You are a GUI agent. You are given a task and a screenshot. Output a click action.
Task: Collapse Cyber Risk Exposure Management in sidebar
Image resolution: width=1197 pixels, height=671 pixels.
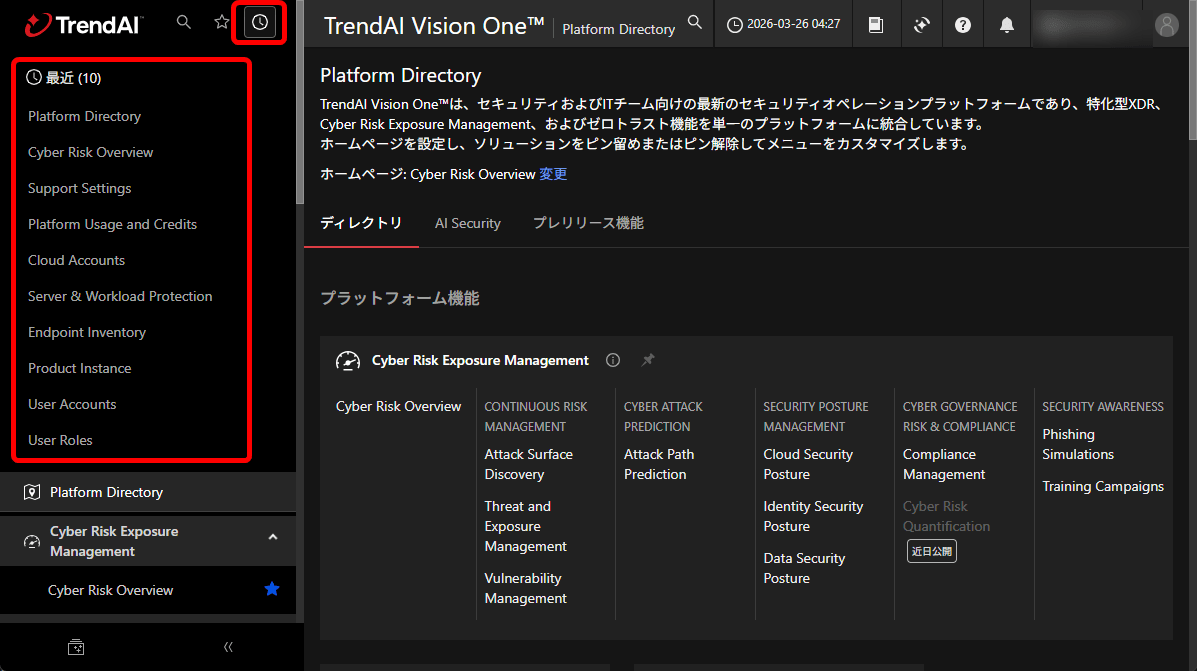pos(273,537)
